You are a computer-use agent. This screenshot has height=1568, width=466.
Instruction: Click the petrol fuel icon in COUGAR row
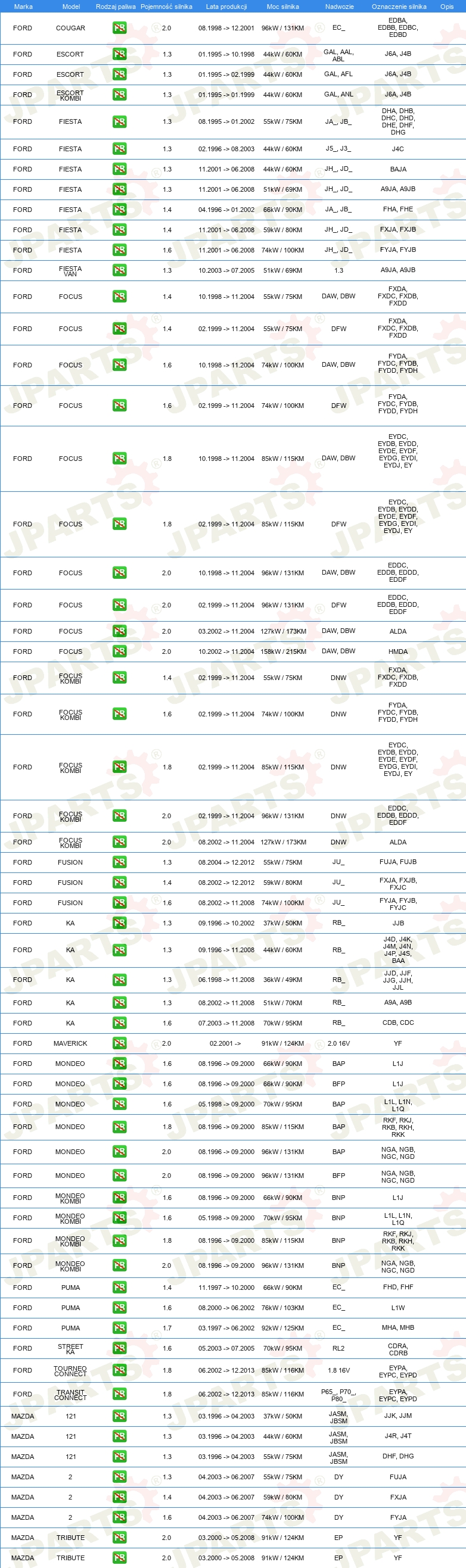tap(119, 28)
